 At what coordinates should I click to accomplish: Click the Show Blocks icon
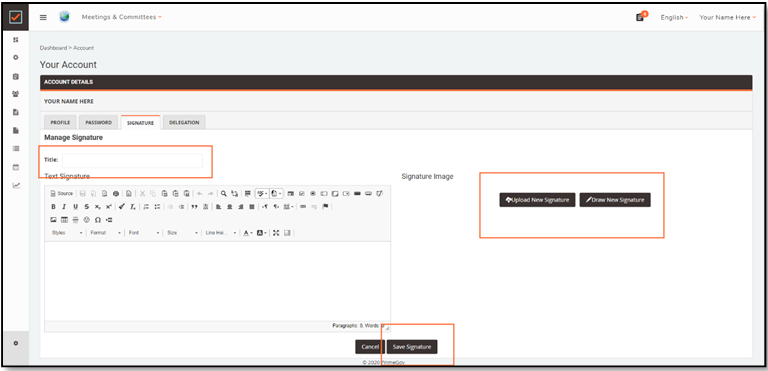coord(288,233)
